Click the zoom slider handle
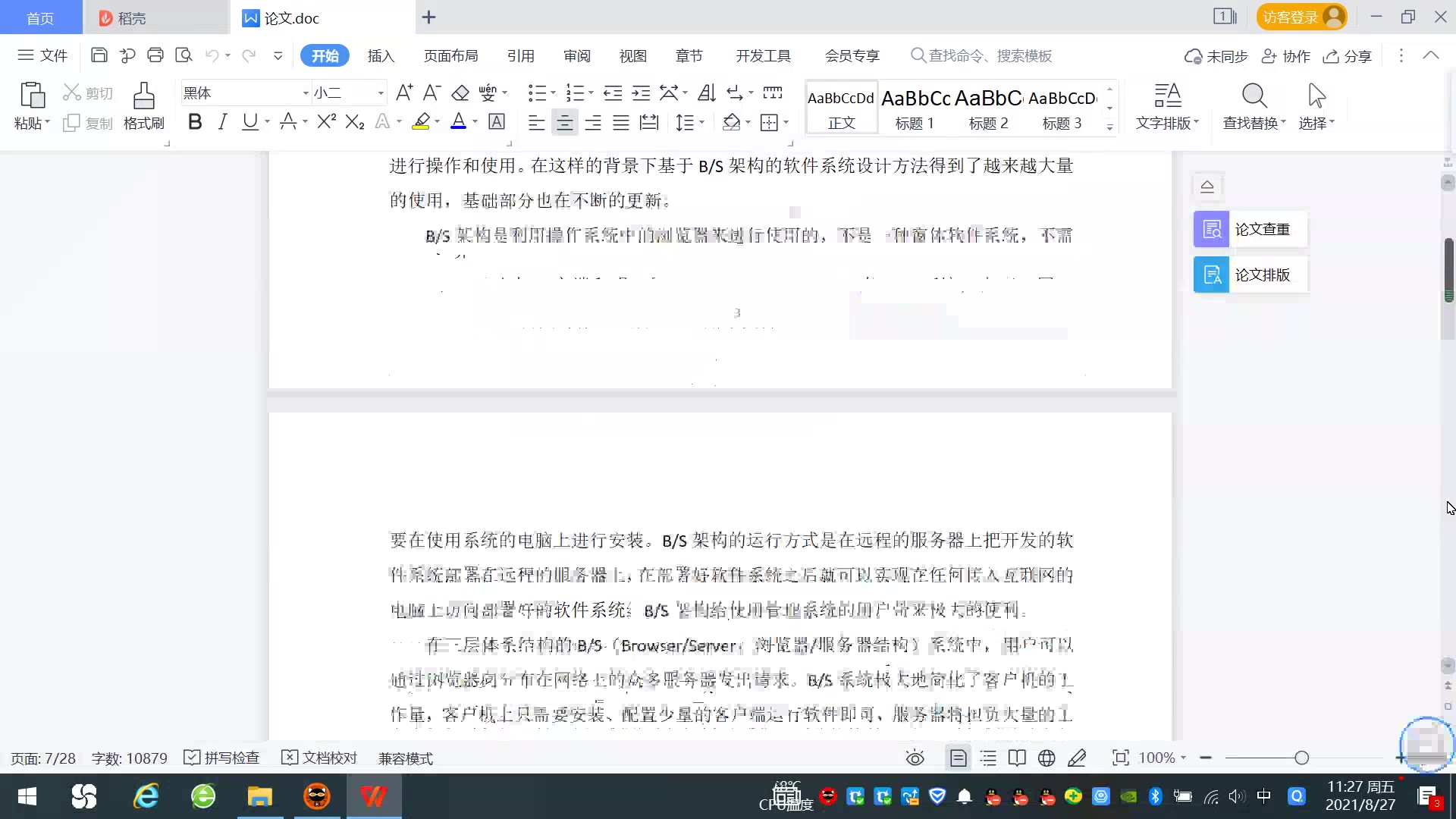This screenshot has width=1456, height=819. pyautogui.click(x=1301, y=758)
